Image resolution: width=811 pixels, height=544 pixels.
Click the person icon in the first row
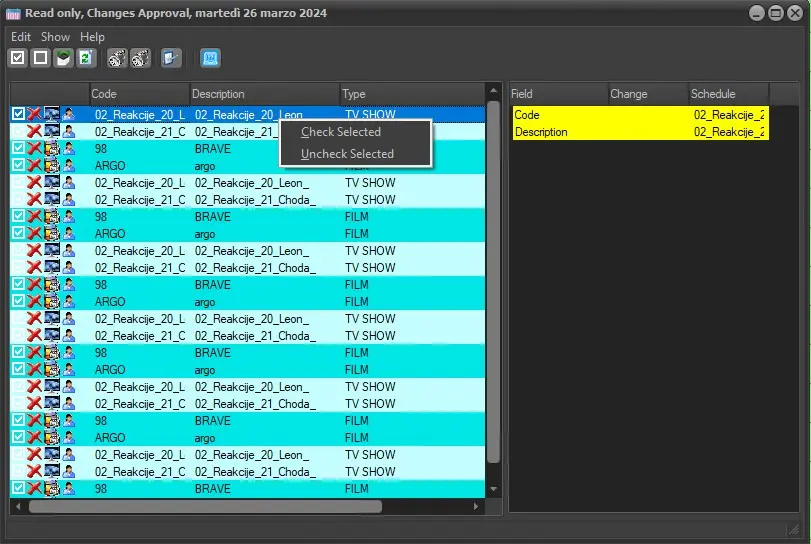(x=69, y=115)
